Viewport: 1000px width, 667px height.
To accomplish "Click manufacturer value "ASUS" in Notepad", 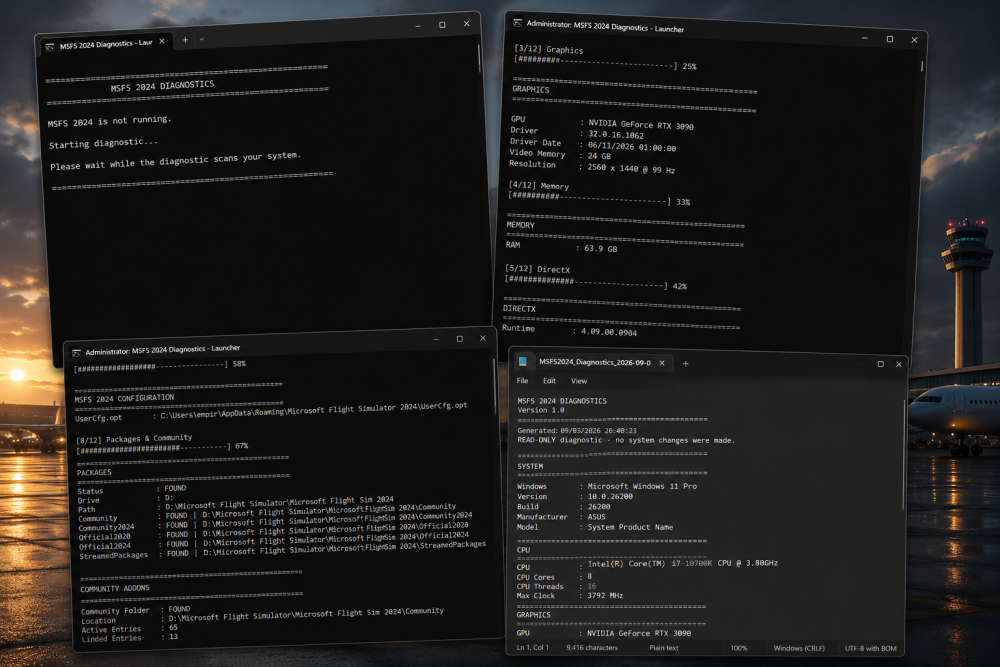I will [596, 517].
